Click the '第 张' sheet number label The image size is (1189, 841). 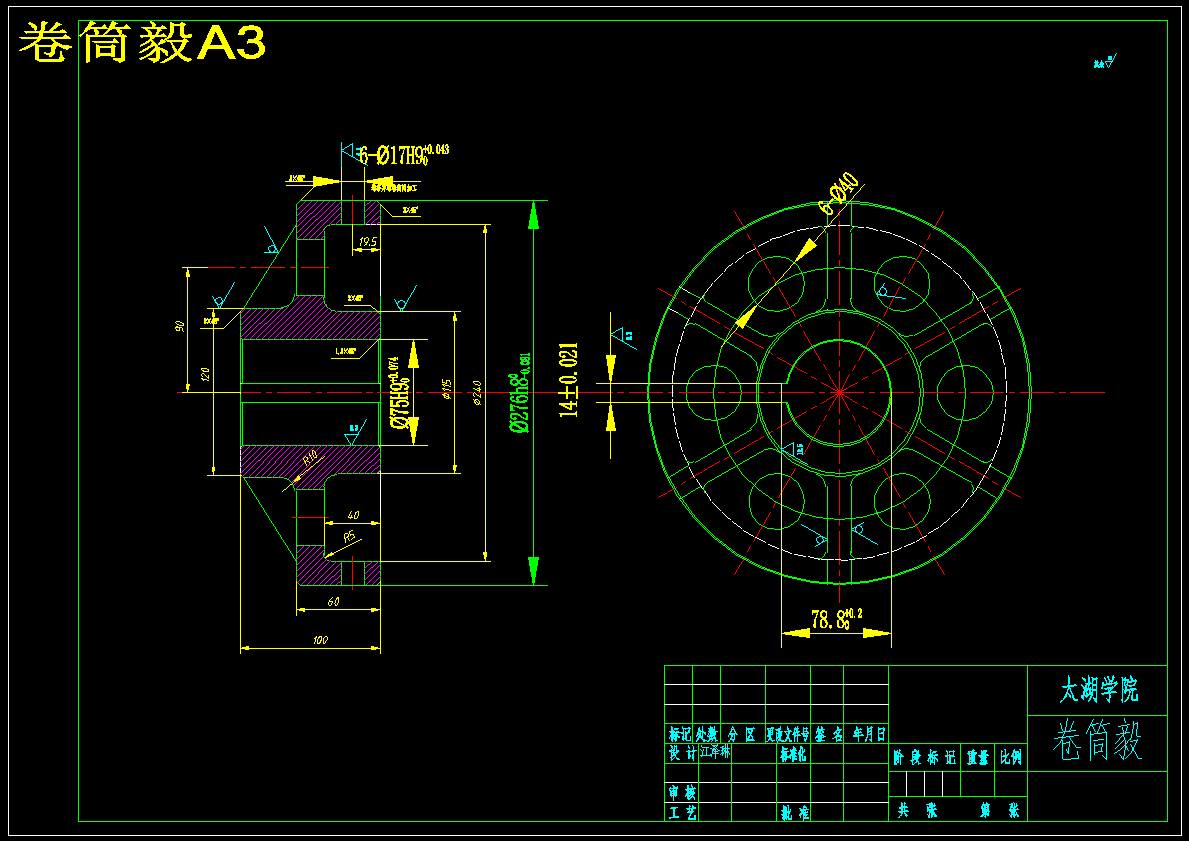pos(999,810)
